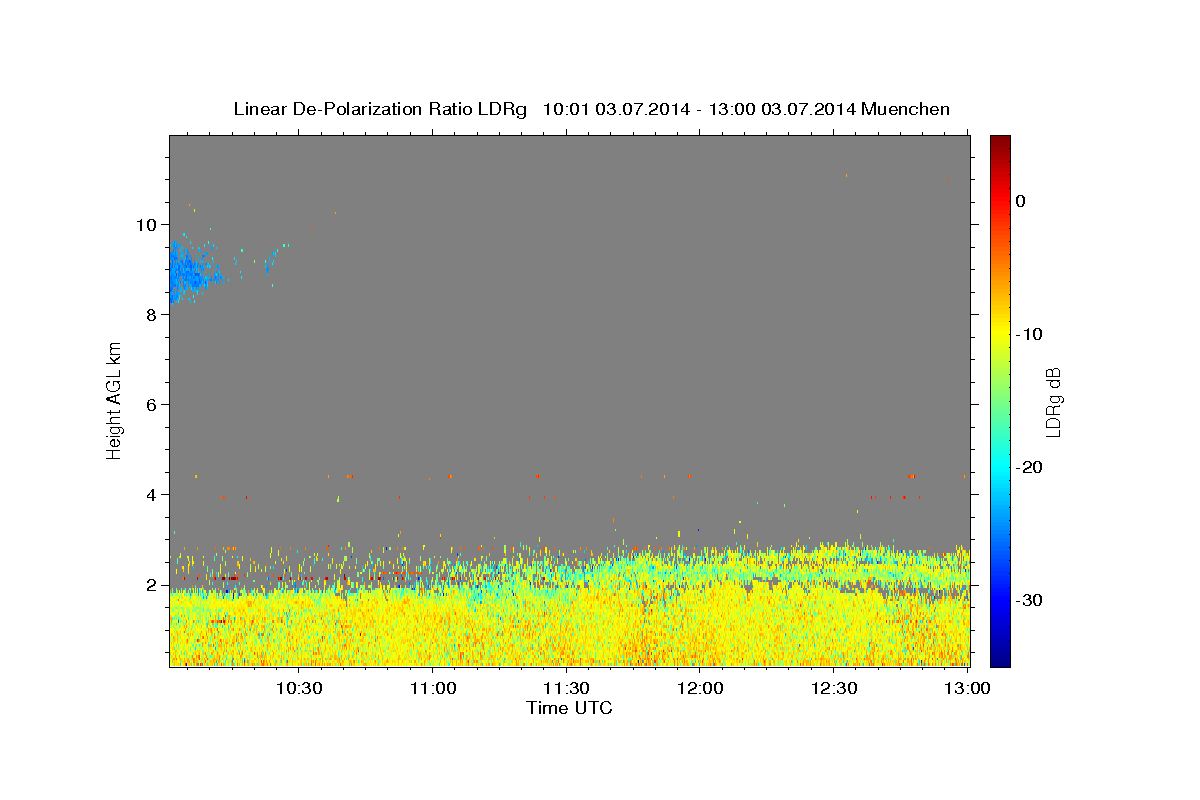Click the colorbar value '-10'

click(1030, 334)
